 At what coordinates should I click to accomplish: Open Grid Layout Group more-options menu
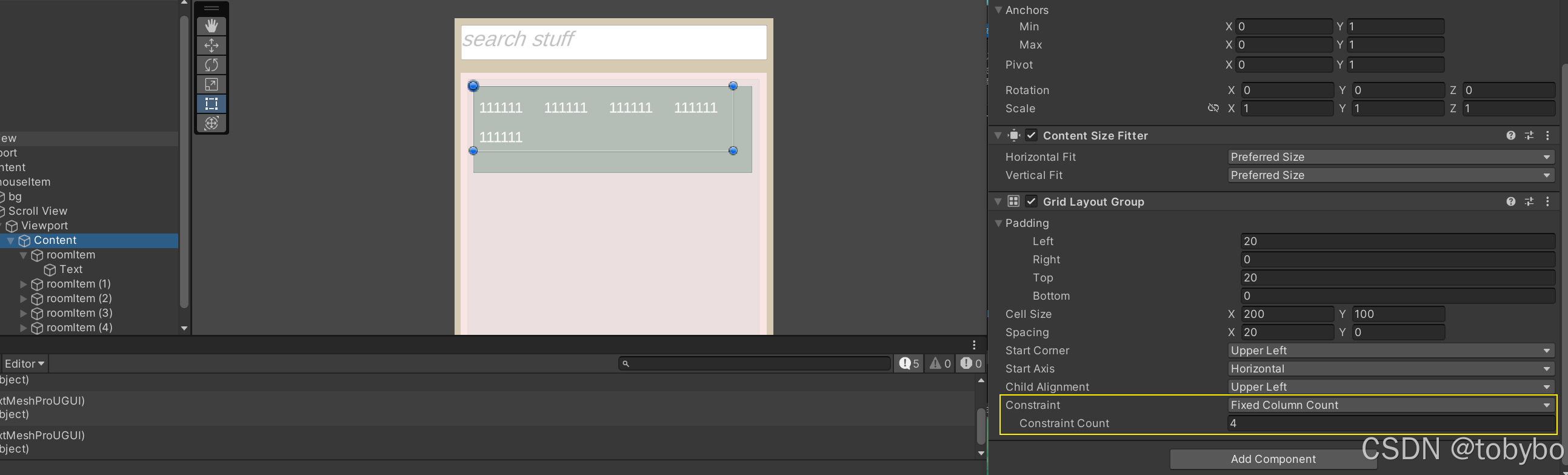tap(1548, 201)
